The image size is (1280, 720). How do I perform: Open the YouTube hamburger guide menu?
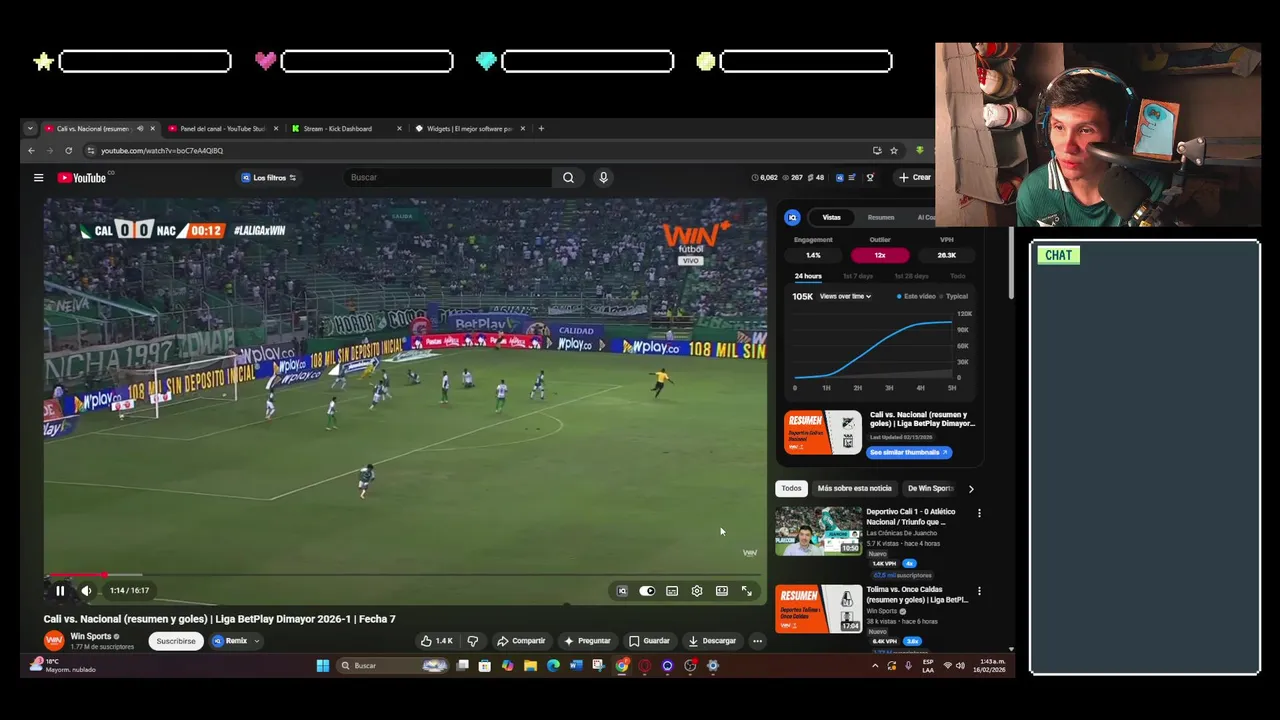38,178
